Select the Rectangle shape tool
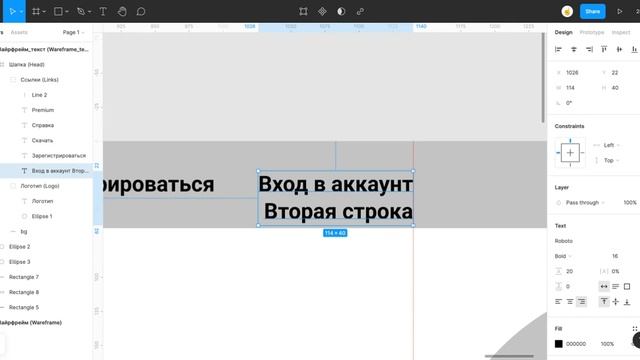This screenshot has width=640, height=360. [x=58, y=11]
